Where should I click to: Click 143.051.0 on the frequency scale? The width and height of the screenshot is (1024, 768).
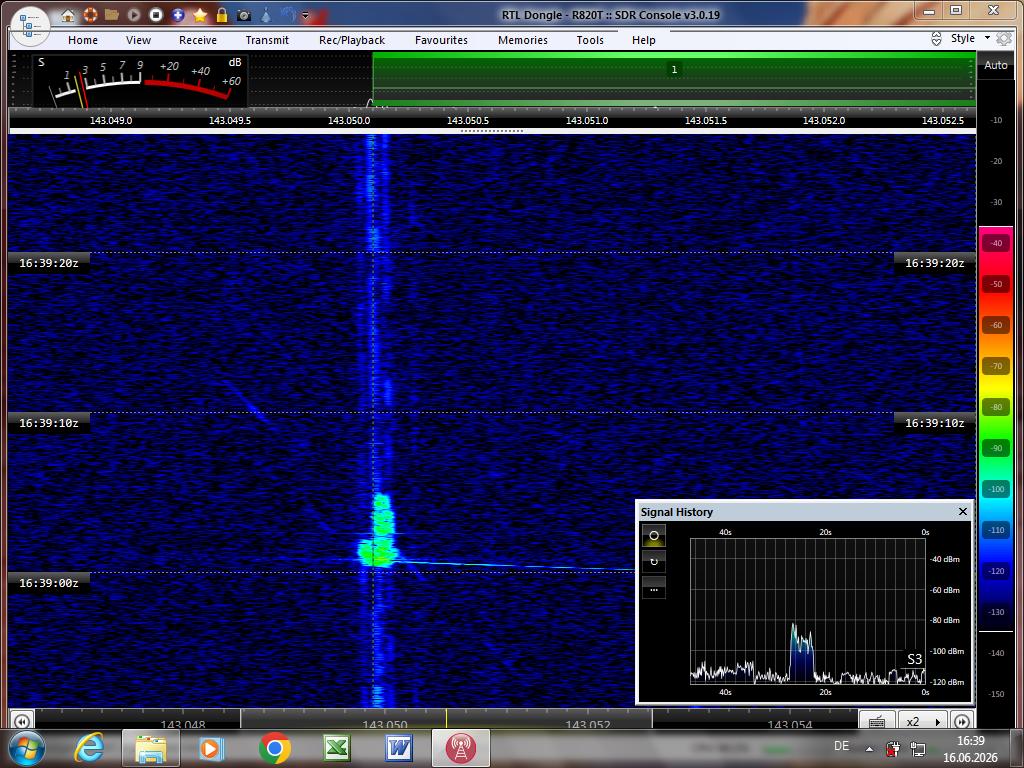(586, 121)
